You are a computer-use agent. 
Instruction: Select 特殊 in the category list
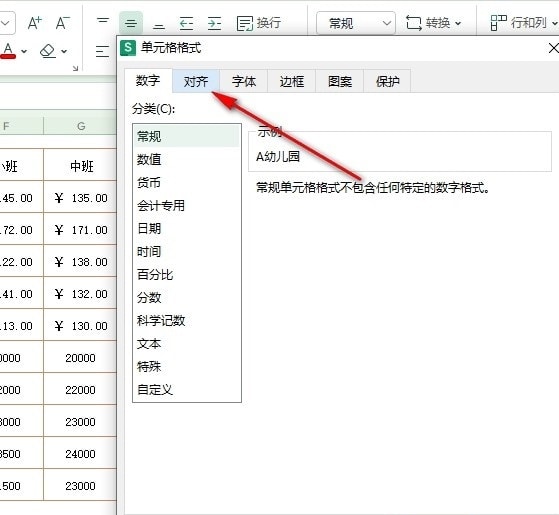[x=187, y=366]
